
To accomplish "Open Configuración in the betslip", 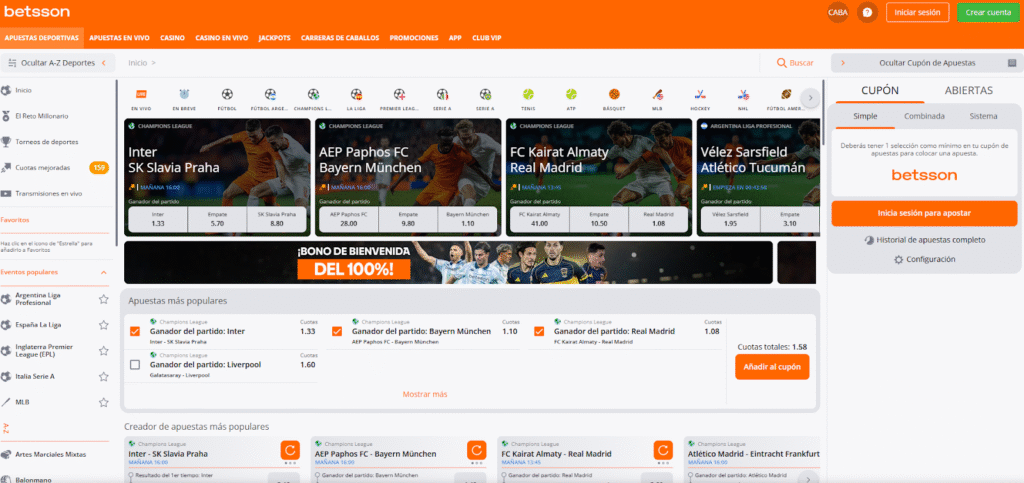I will (x=924, y=259).
